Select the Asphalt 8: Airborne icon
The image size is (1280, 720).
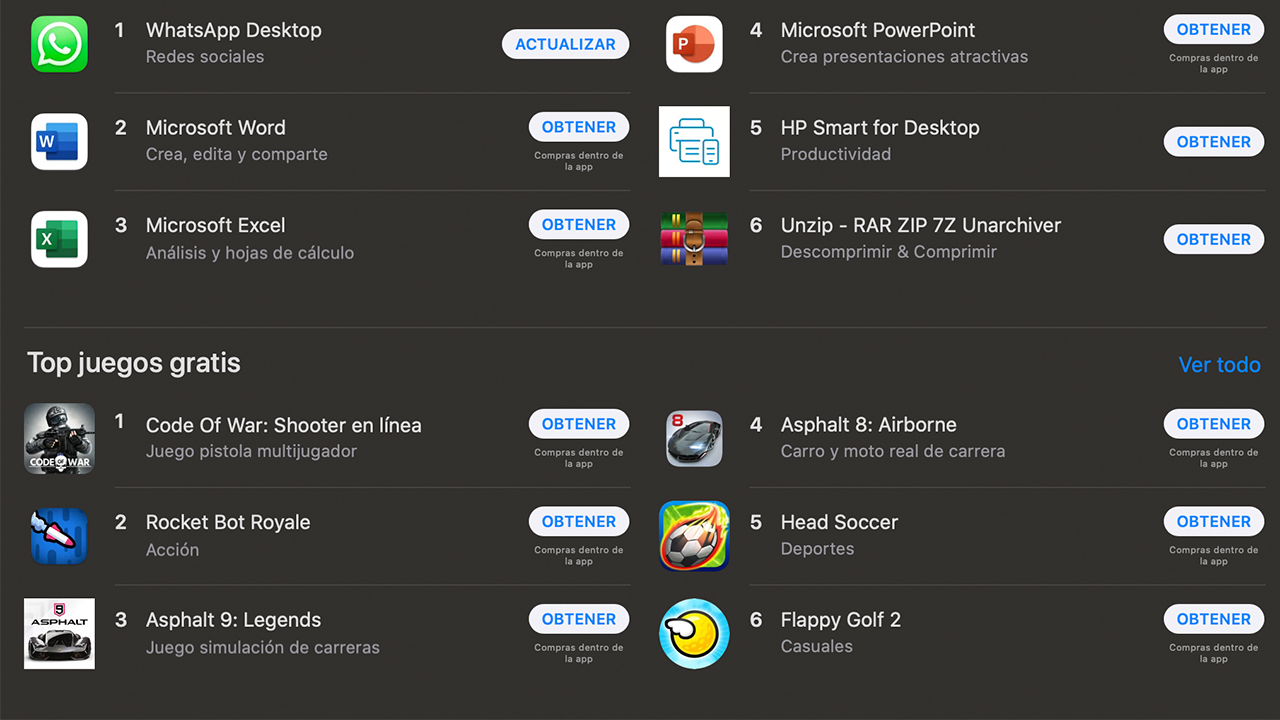click(694, 438)
